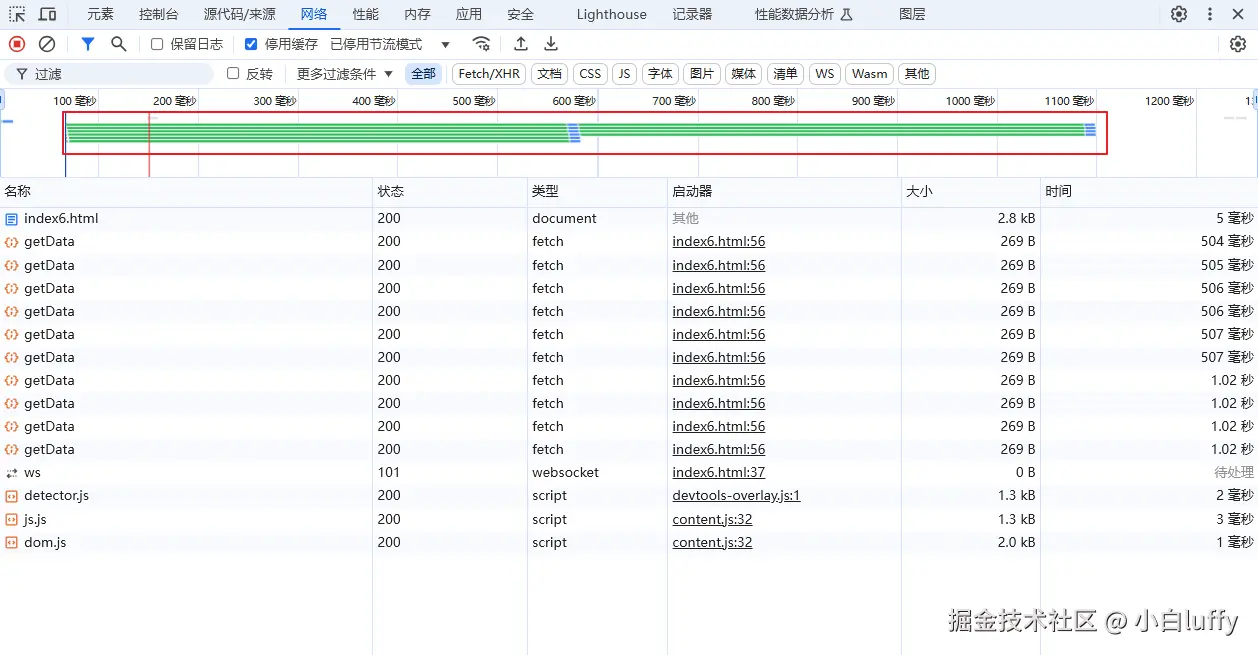
Task: Filter by 清单 type
Action: point(786,74)
